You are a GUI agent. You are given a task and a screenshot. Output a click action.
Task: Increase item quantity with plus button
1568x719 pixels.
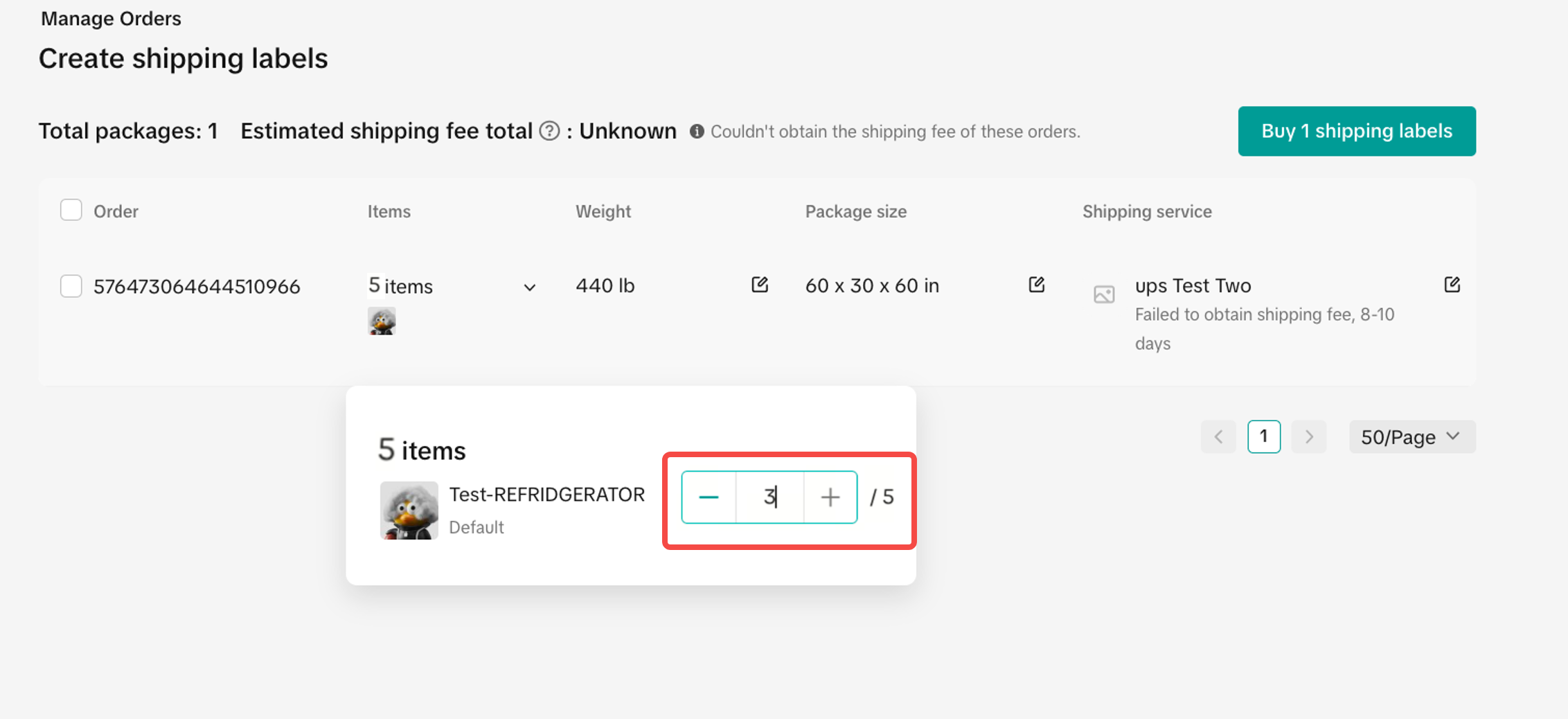[830, 497]
